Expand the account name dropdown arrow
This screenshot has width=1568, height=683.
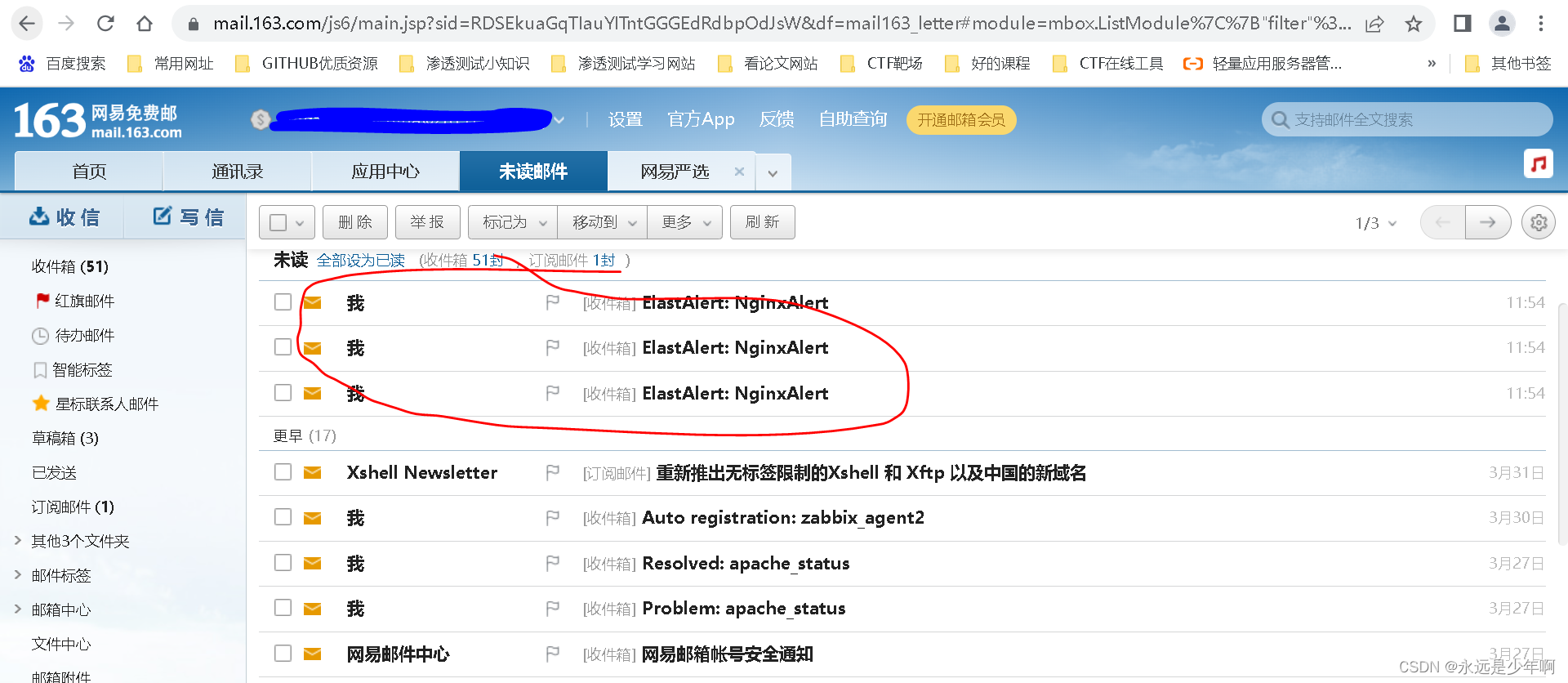(559, 120)
